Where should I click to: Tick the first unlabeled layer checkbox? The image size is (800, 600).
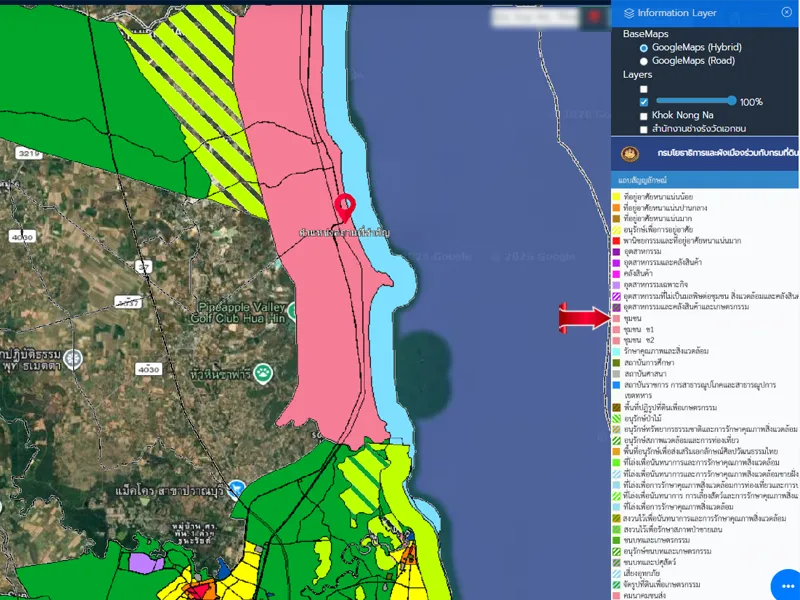pyautogui.click(x=644, y=89)
